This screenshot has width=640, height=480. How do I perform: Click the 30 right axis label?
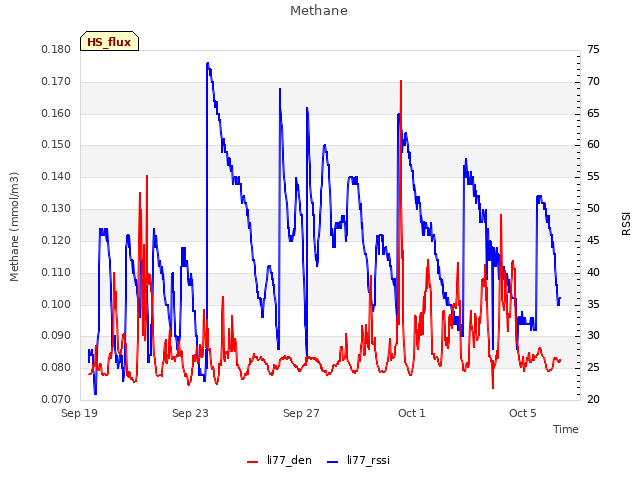593,336
